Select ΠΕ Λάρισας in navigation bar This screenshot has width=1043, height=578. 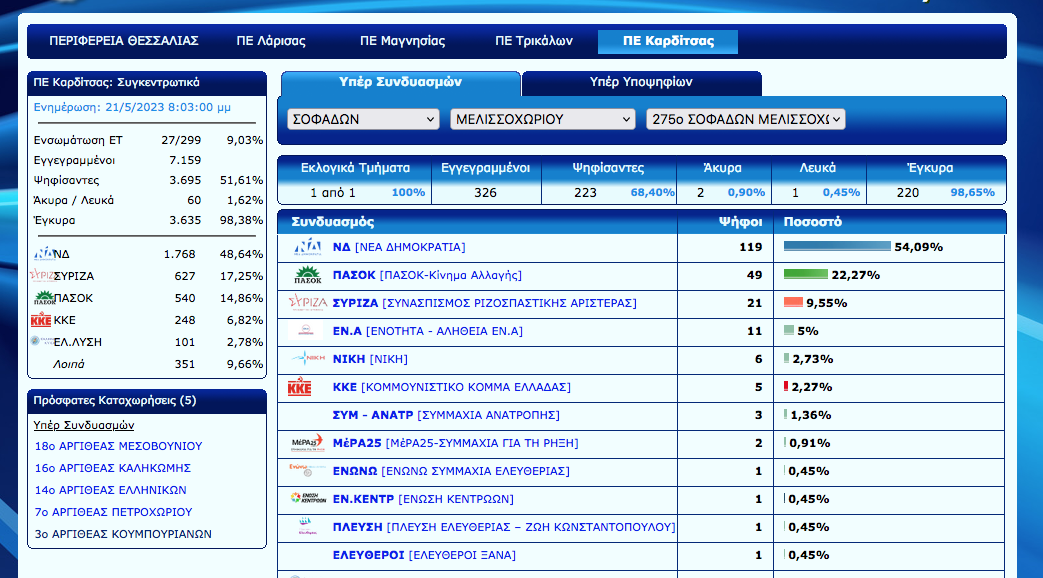[271, 41]
